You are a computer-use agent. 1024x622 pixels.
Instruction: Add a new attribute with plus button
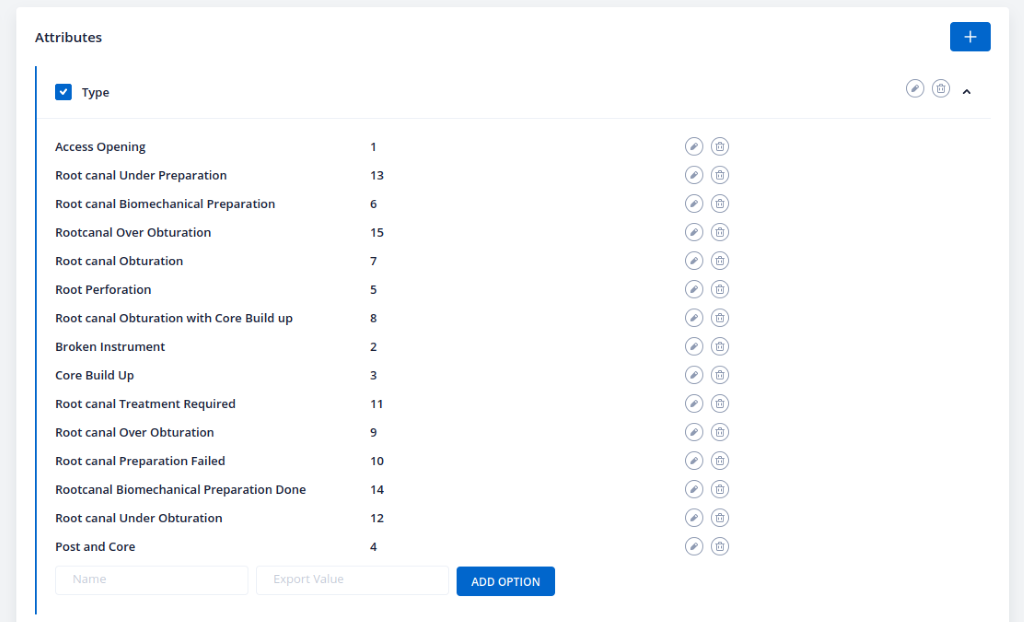[x=970, y=37]
